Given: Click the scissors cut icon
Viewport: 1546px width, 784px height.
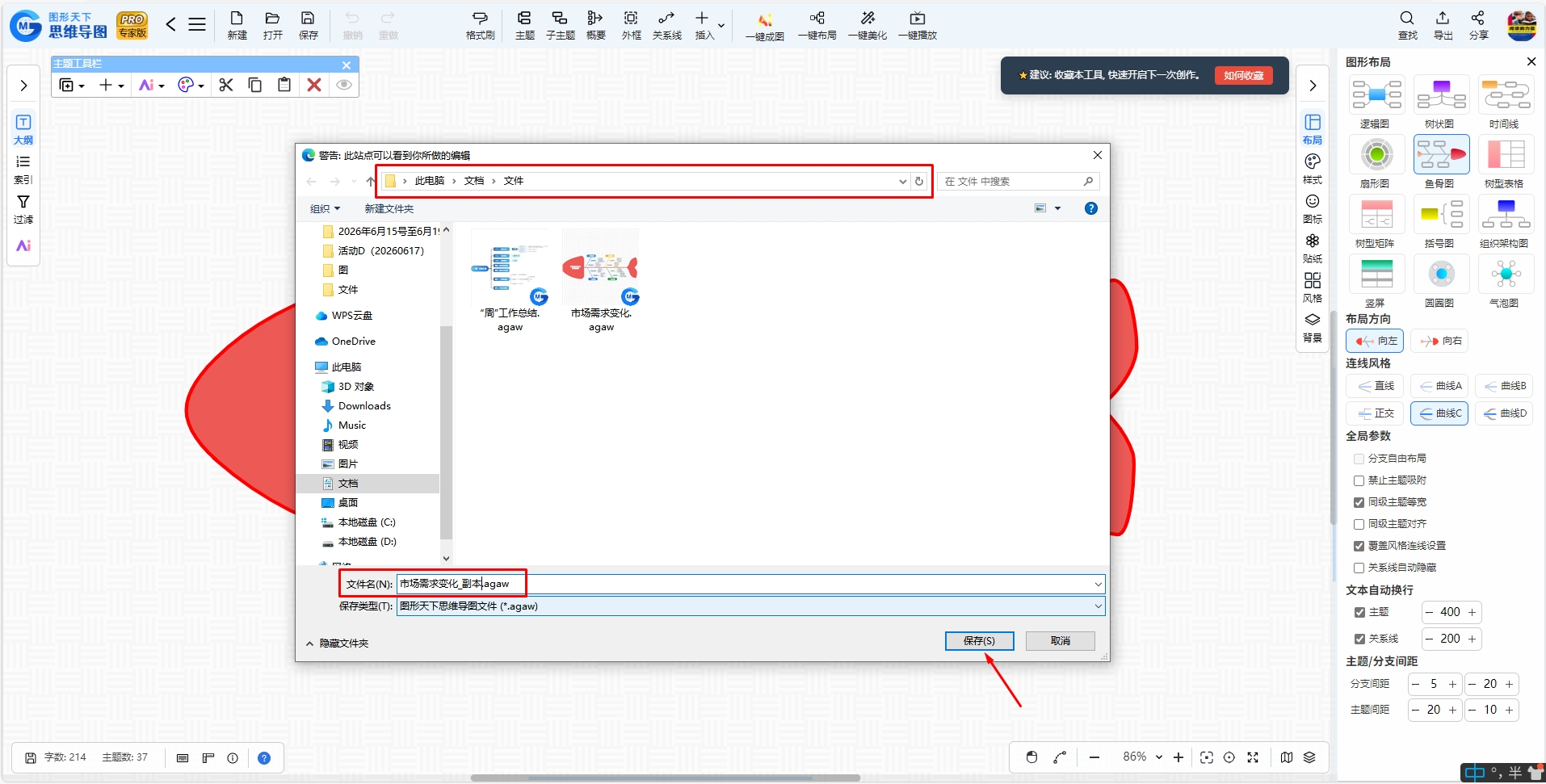Looking at the screenshot, I should tap(226, 85).
